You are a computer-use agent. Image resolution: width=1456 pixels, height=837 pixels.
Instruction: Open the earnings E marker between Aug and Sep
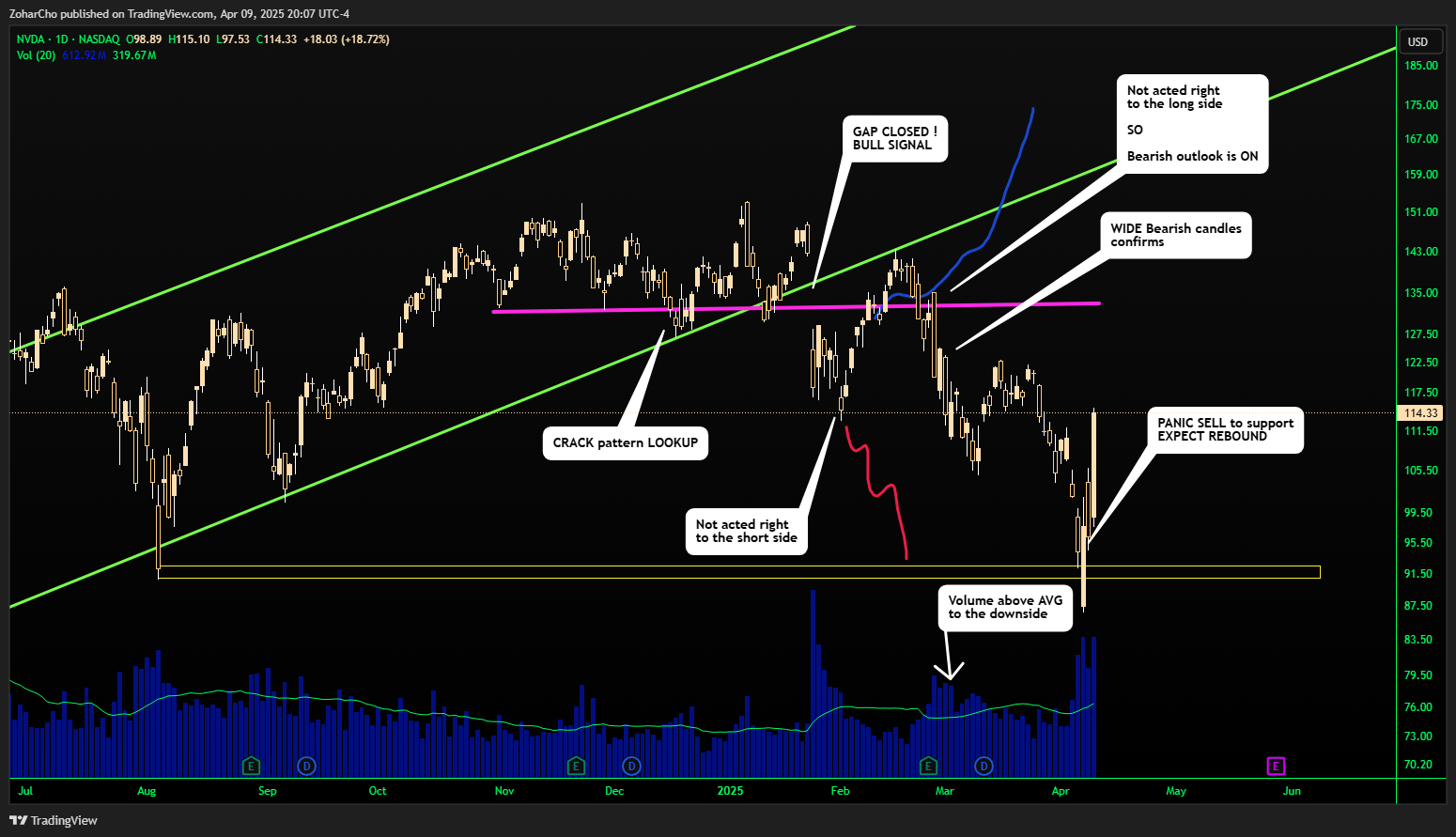pos(251,767)
